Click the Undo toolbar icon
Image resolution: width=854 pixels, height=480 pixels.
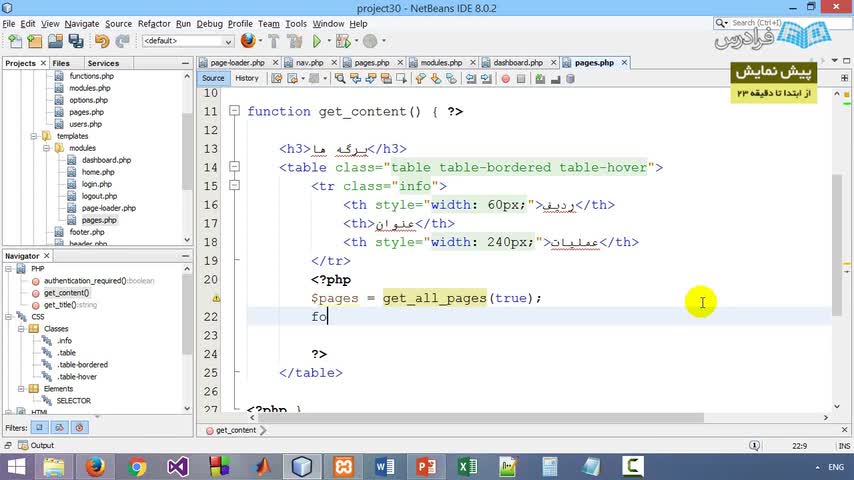(101, 41)
